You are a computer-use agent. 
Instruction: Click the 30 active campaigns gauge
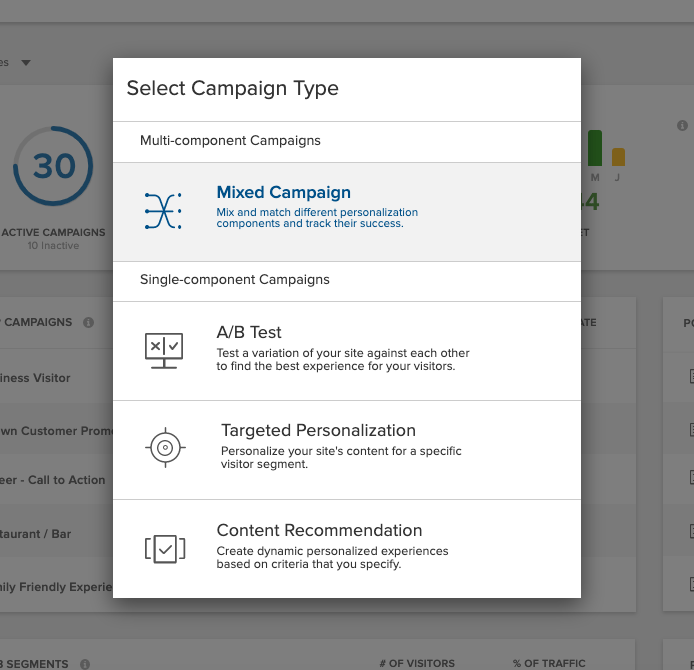click(53, 166)
